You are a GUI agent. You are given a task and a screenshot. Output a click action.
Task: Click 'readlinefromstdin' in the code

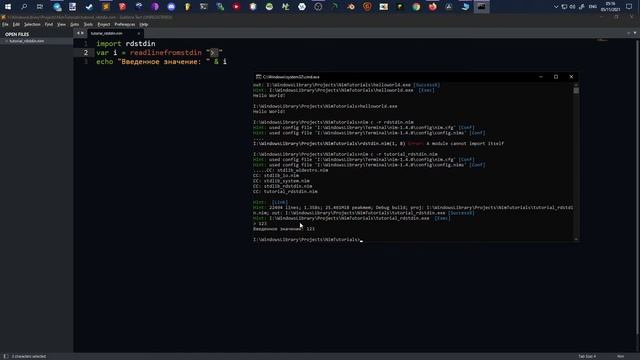coord(166,53)
